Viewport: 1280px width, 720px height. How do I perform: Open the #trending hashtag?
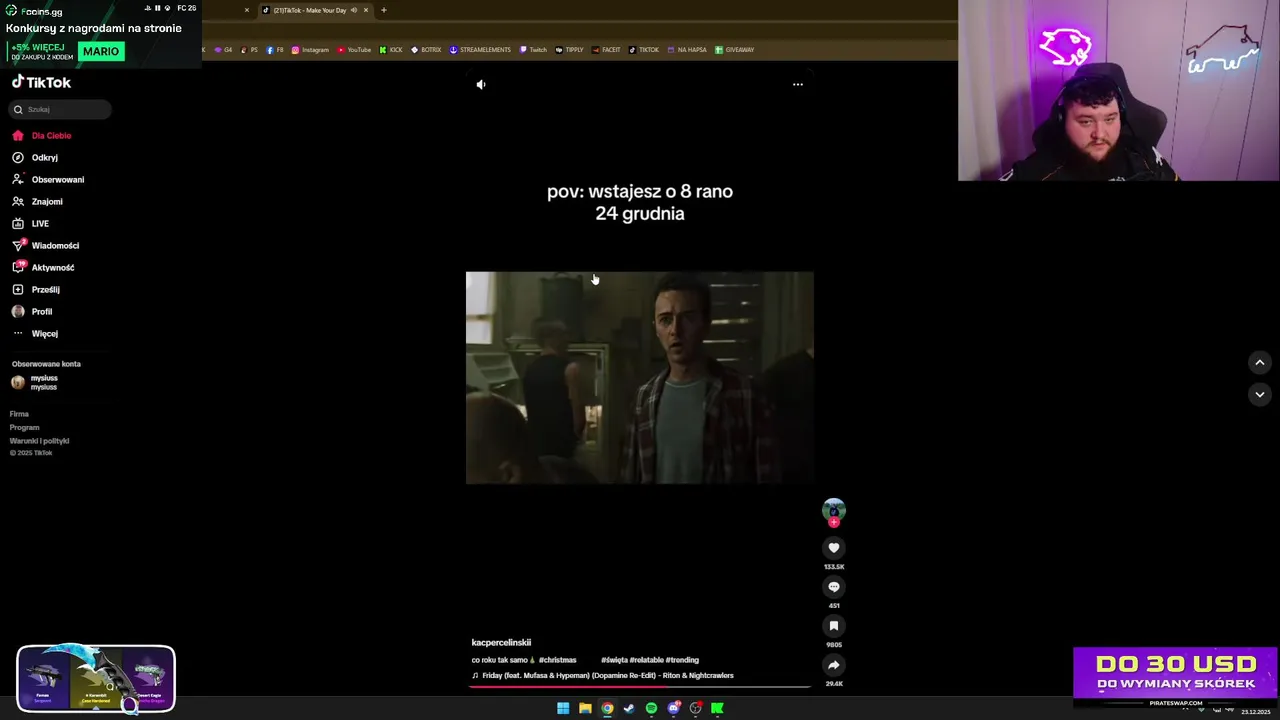[682, 660]
